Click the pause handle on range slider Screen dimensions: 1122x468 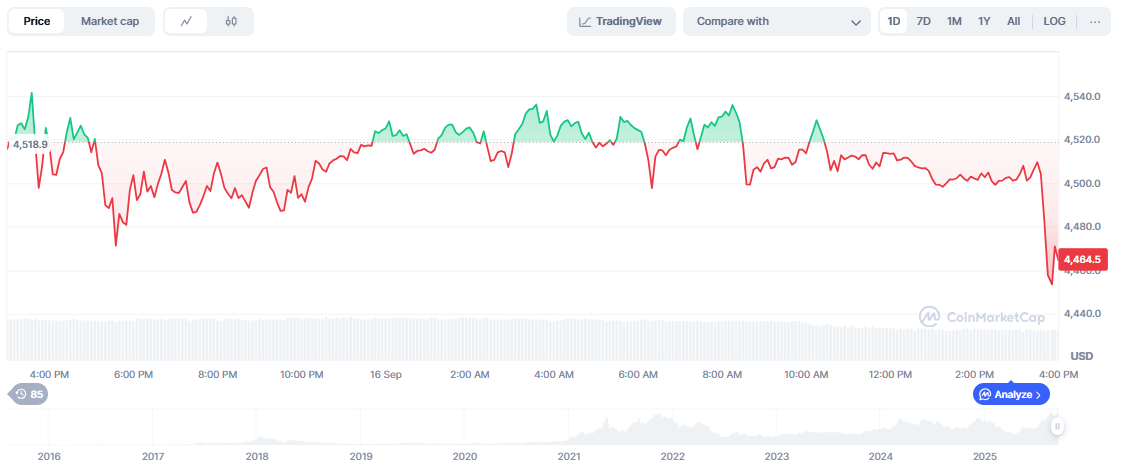[1057, 427]
